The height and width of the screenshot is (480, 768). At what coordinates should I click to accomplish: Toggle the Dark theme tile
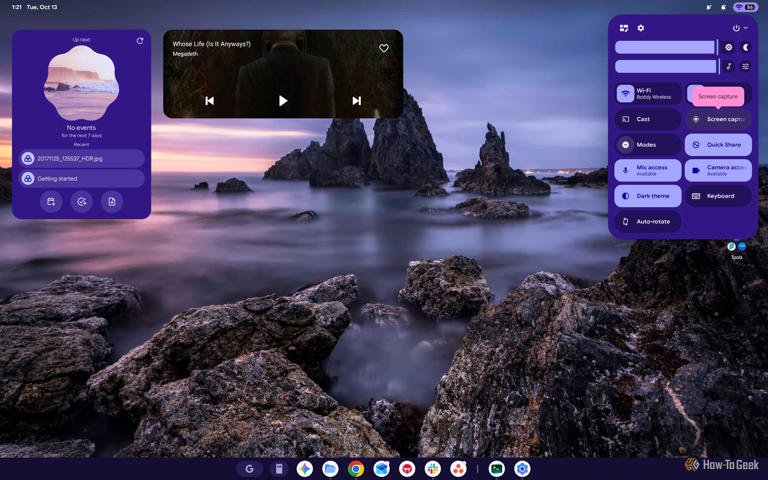coord(648,195)
